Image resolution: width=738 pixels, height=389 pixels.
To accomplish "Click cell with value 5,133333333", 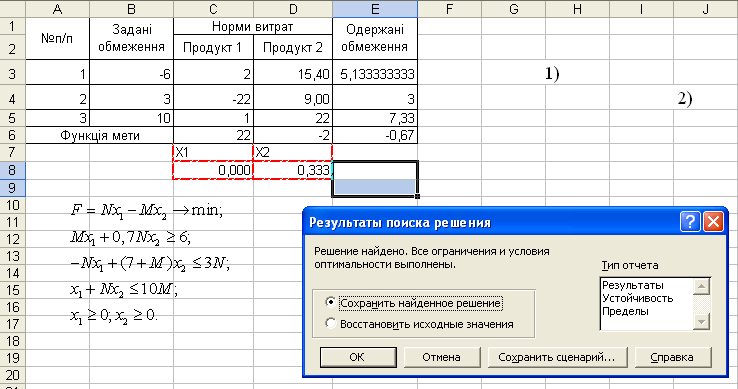I will point(375,73).
